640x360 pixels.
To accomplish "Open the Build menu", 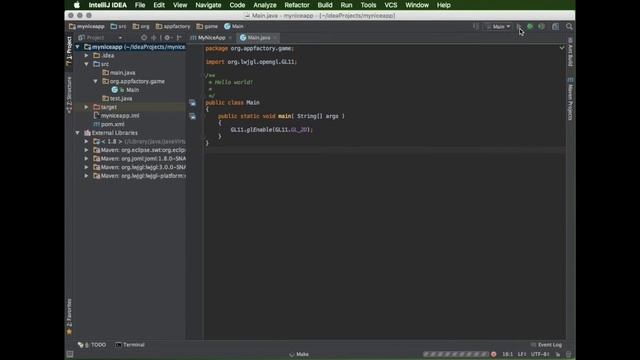I will tap(325, 5).
